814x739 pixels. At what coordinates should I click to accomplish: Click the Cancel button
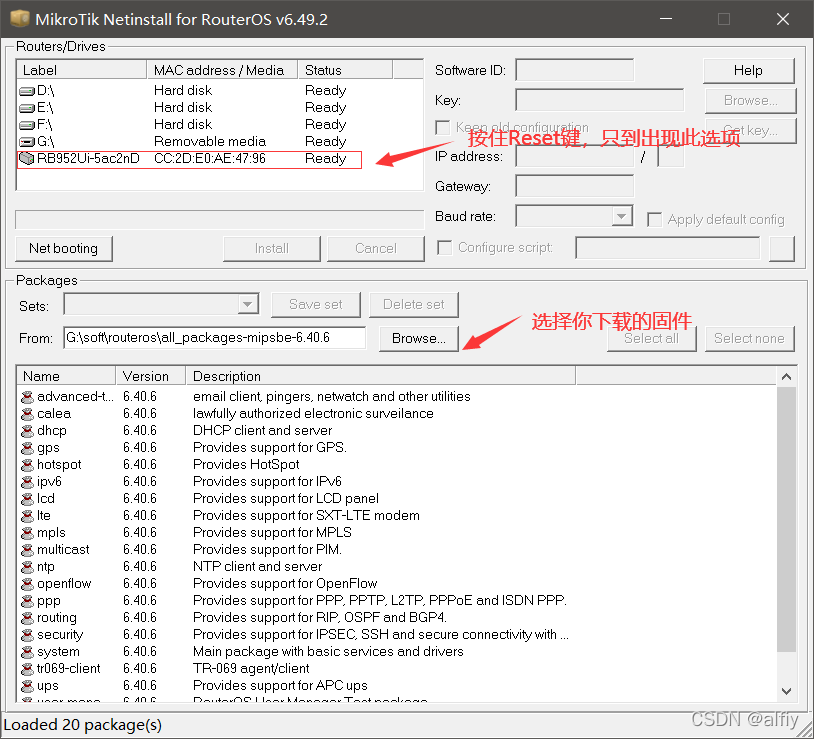tap(376, 249)
